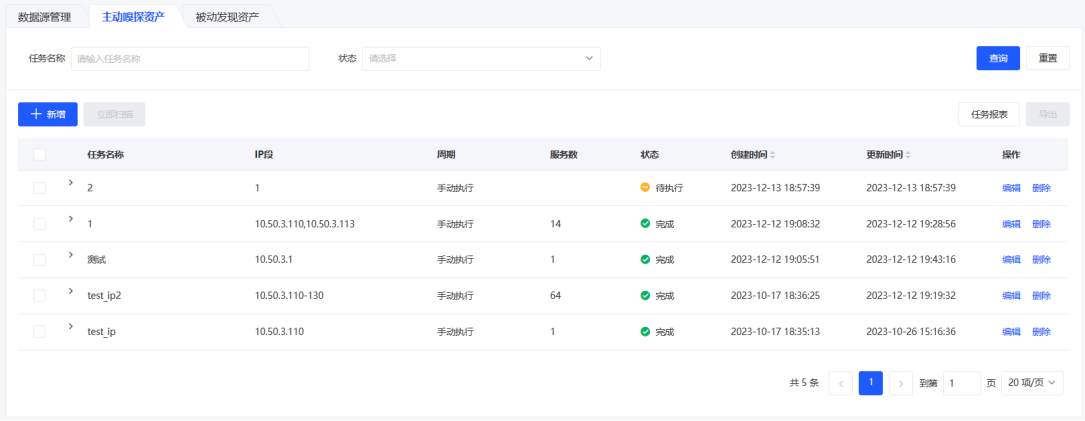Switch to the 数据源管理 tab
Image resolution: width=1085 pixels, height=421 pixels.
tap(45, 17)
